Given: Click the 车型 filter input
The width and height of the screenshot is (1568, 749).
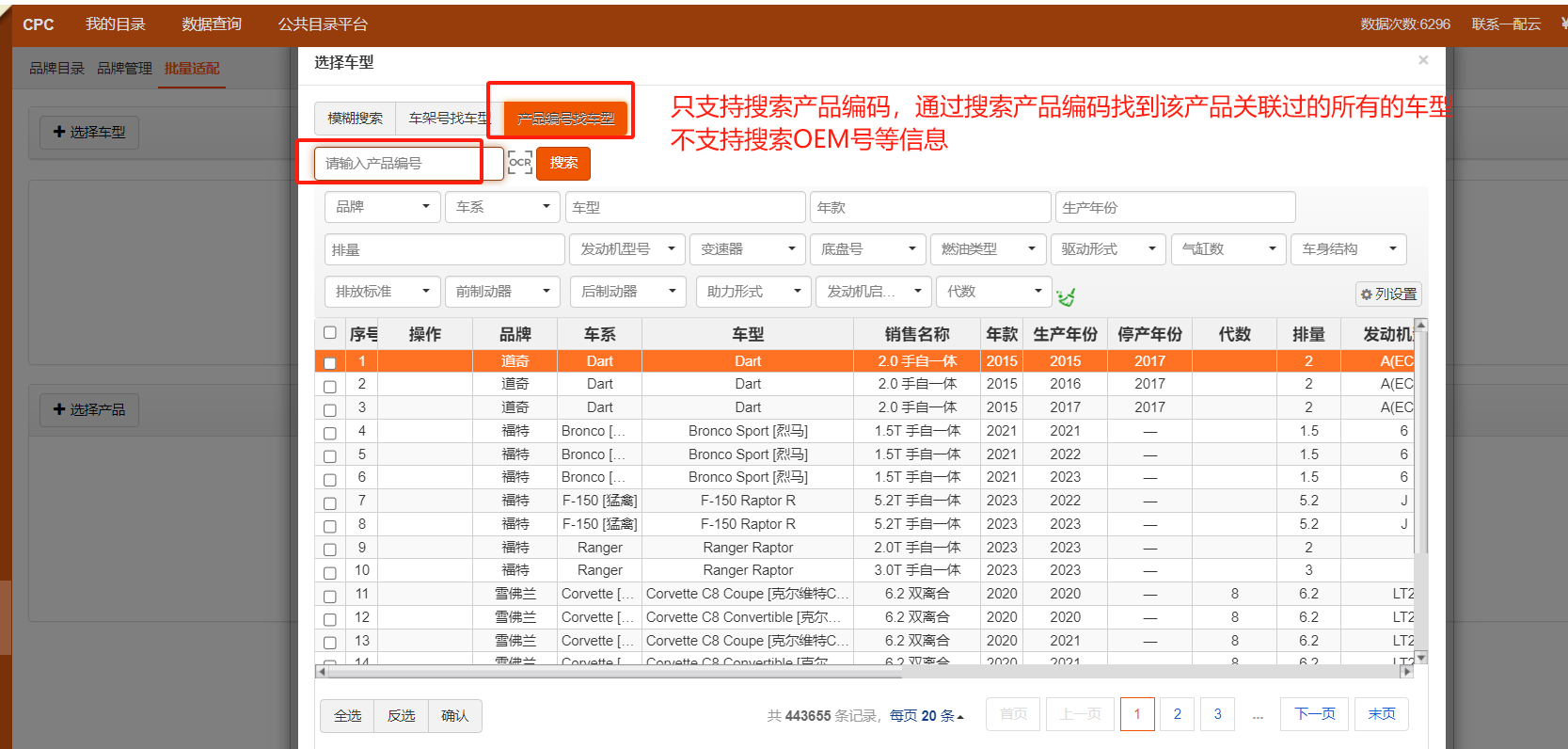Looking at the screenshot, I should coord(685,207).
